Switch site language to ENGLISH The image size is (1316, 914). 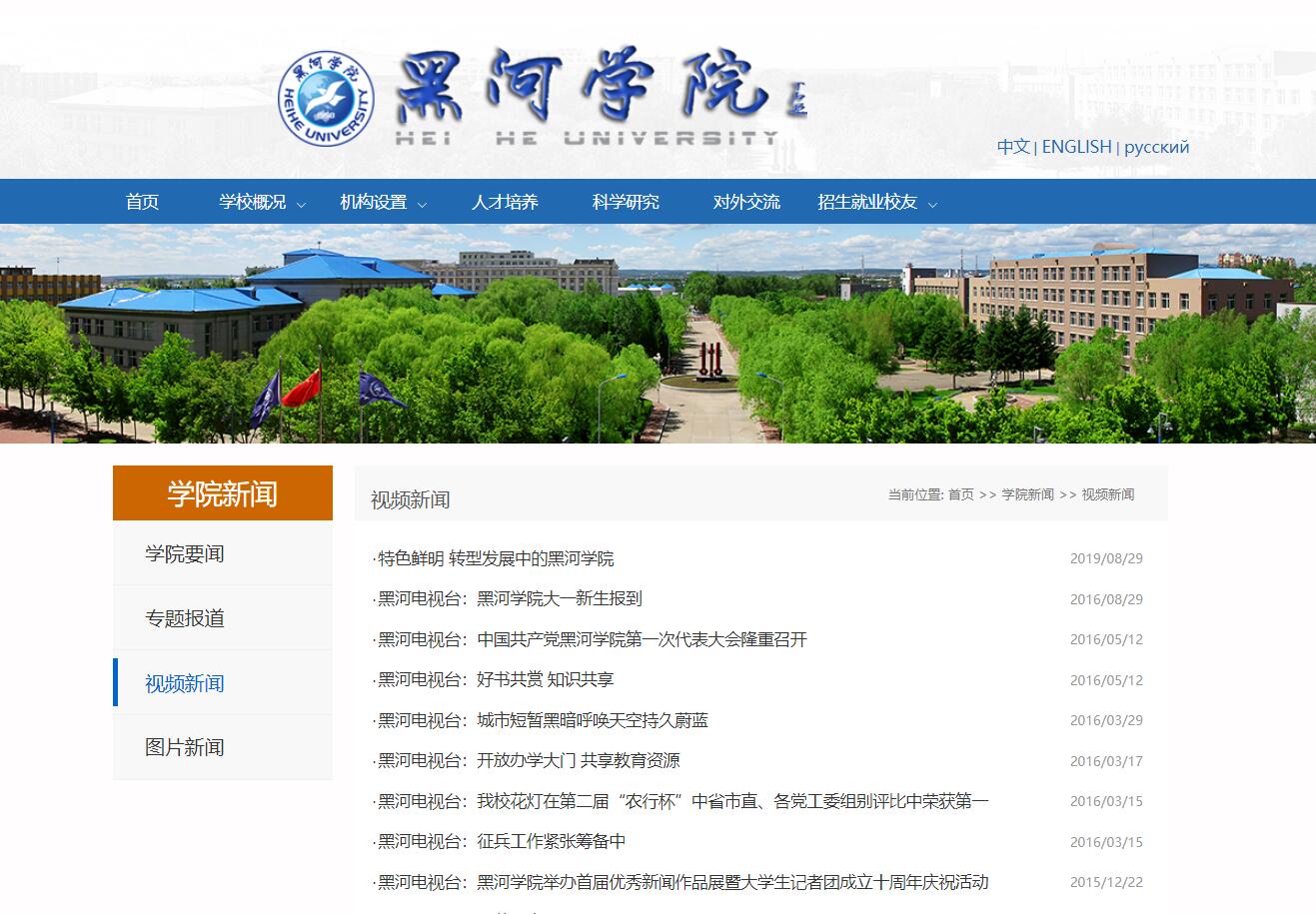(1076, 147)
